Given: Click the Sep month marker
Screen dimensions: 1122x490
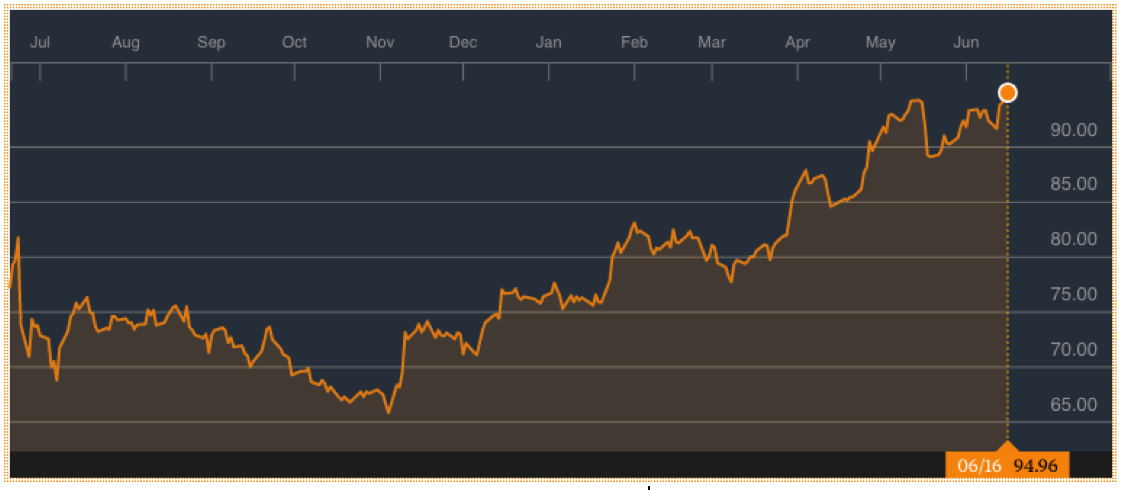Looking at the screenshot, I should tap(211, 43).
